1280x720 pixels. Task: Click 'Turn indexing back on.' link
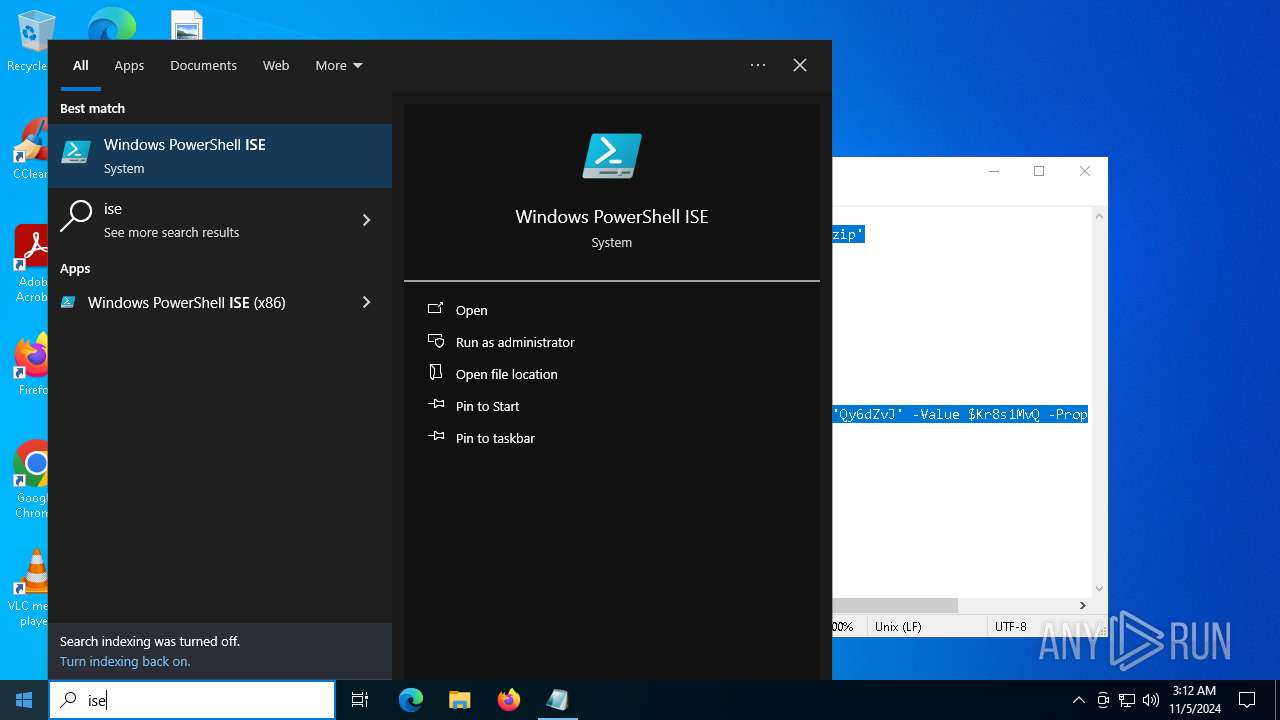(x=125, y=661)
